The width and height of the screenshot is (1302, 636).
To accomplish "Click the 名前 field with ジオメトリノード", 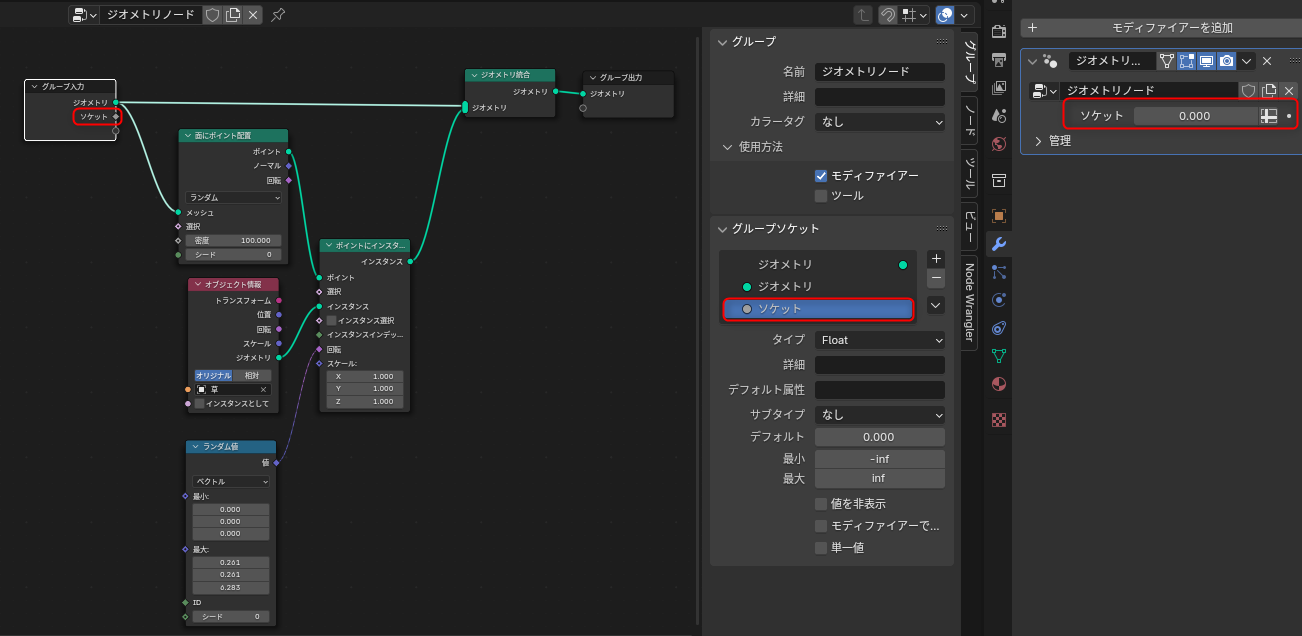I will tap(879, 72).
